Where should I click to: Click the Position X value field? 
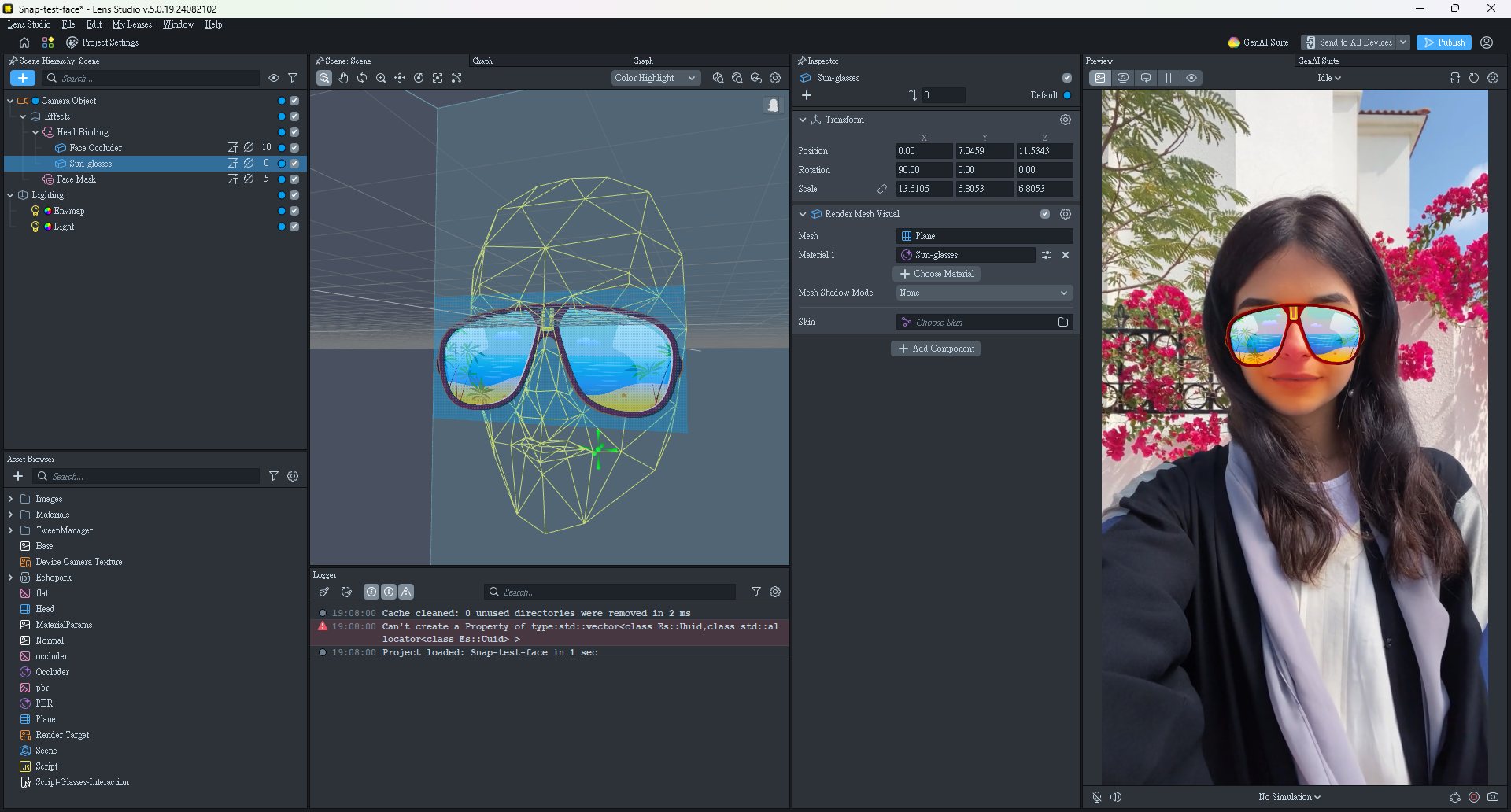[924, 151]
